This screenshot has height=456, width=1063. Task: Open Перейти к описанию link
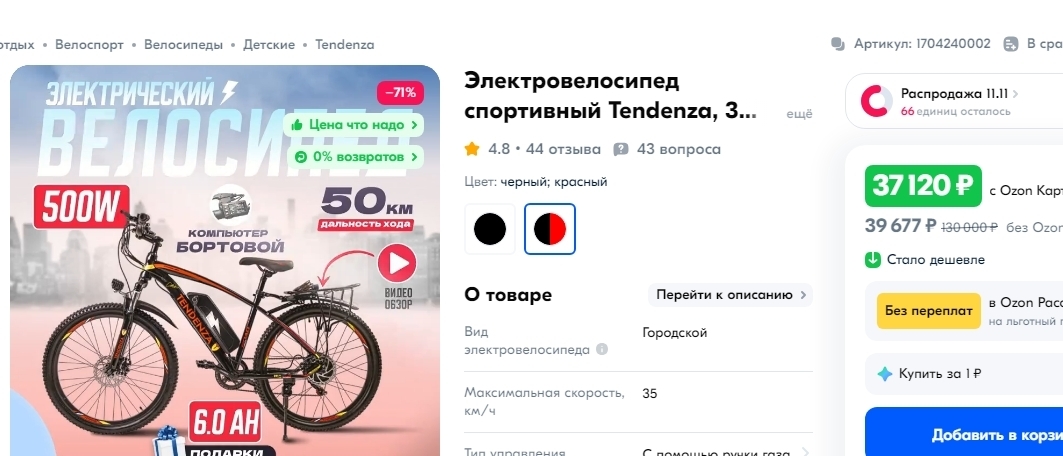(730, 295)
